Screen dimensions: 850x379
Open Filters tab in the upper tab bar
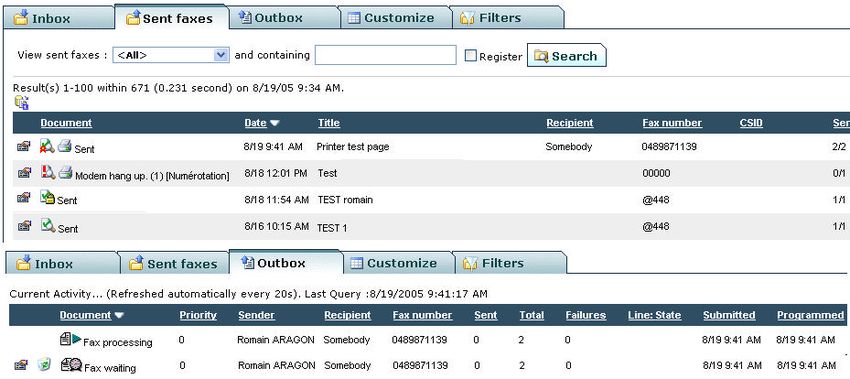[507, 17]
